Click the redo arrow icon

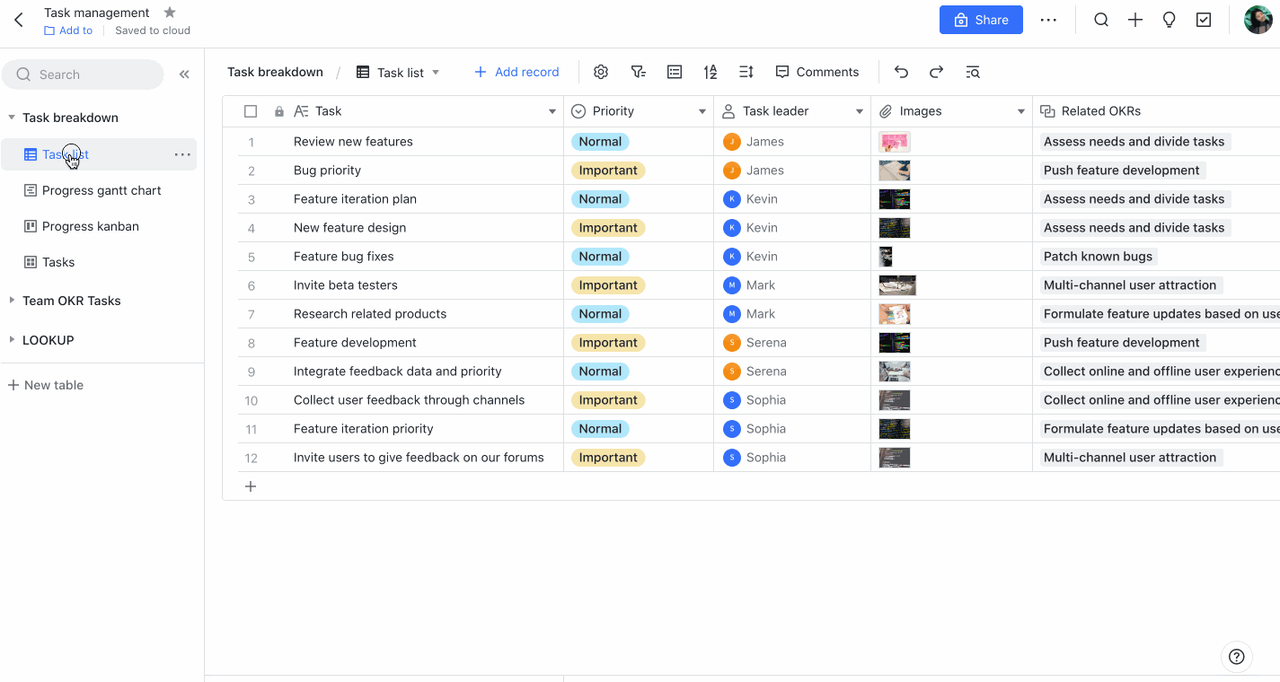pos(936,72)
